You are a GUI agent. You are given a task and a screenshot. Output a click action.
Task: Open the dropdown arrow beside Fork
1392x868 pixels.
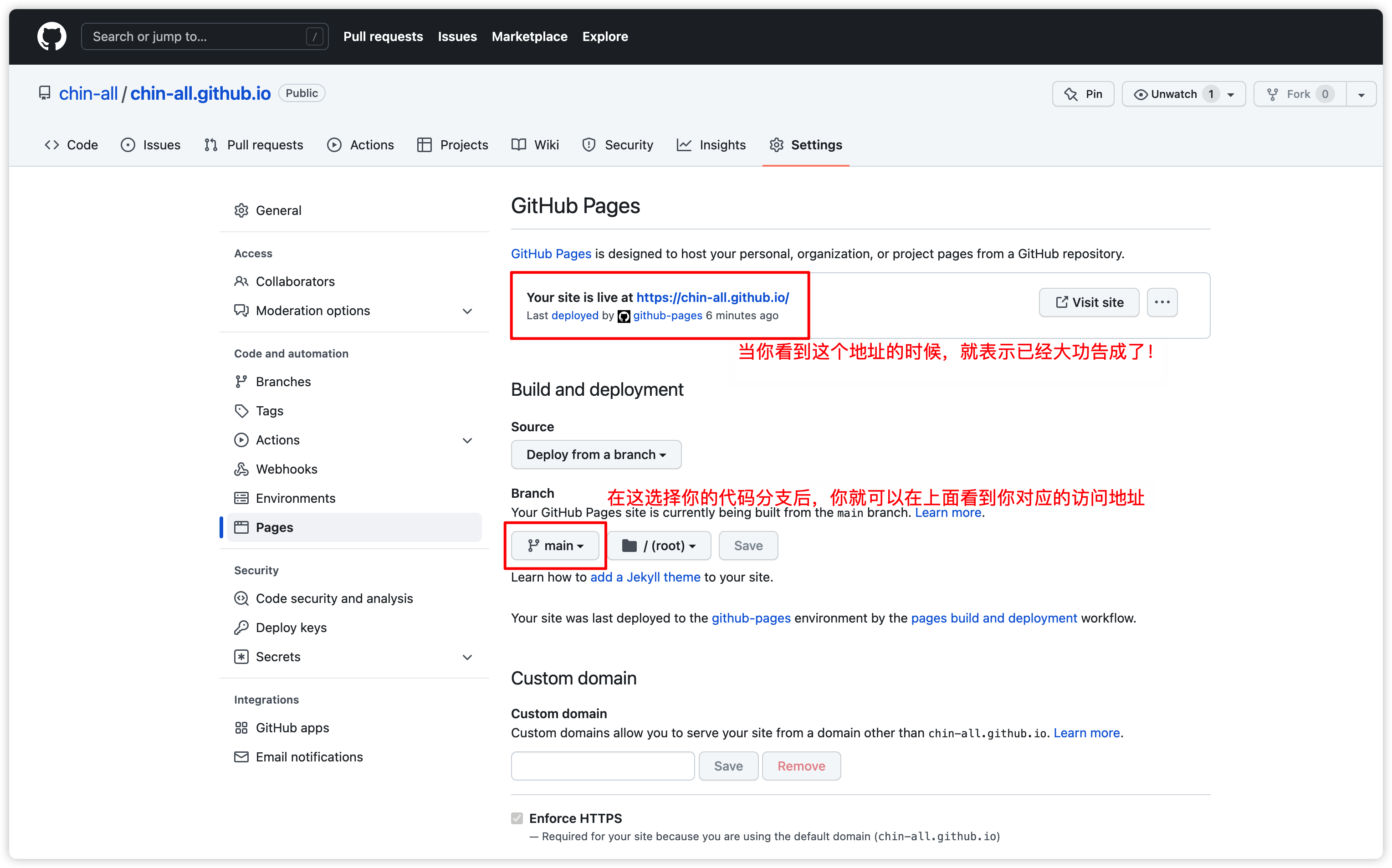pyautogui.click(x=1361, y=95)
